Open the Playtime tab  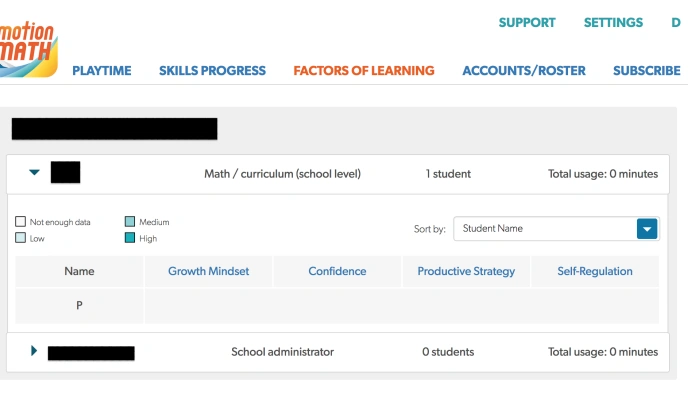pos(102,71)
